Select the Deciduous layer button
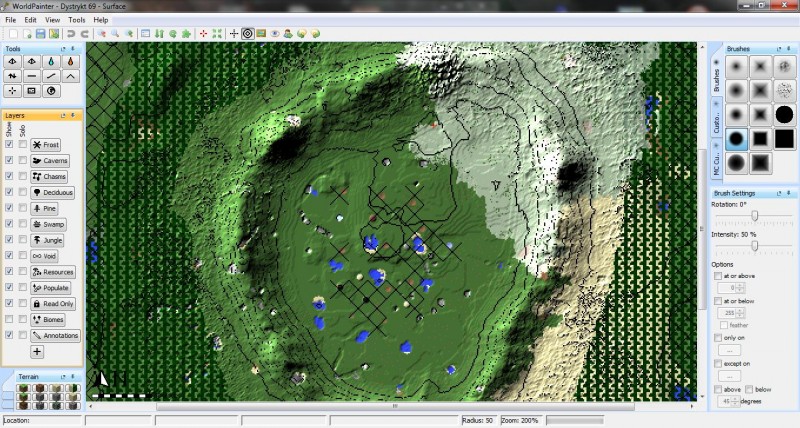Viewport: 800px width, 428px height. 53,192
